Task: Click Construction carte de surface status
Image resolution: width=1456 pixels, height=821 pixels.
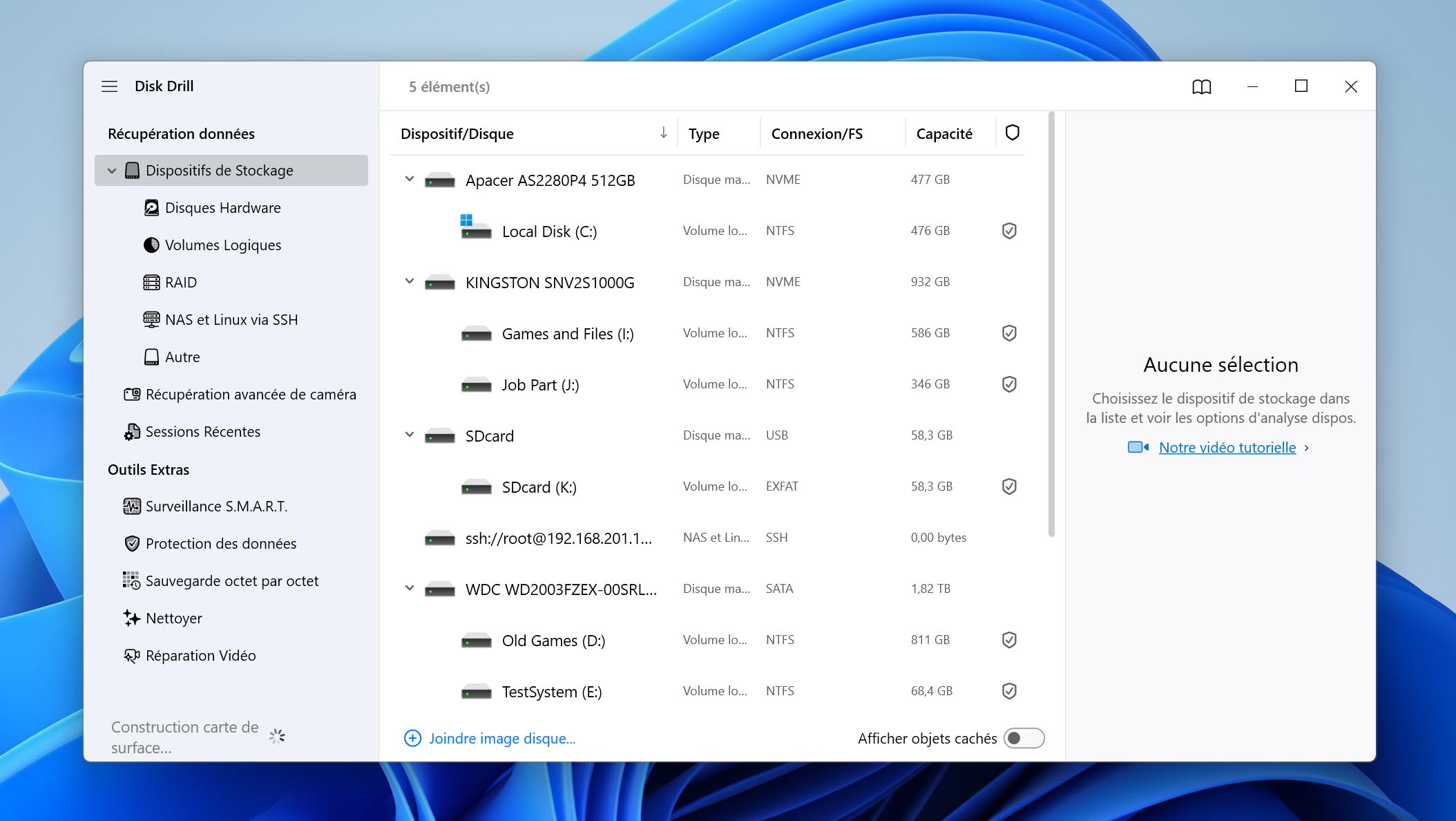Action: tap(184, 737)
